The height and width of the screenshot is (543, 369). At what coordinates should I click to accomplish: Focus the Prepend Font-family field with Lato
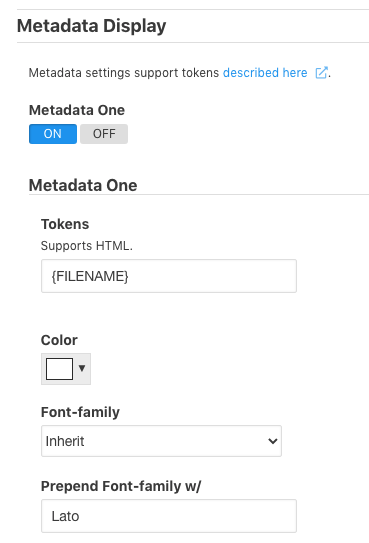click(169, 516)
